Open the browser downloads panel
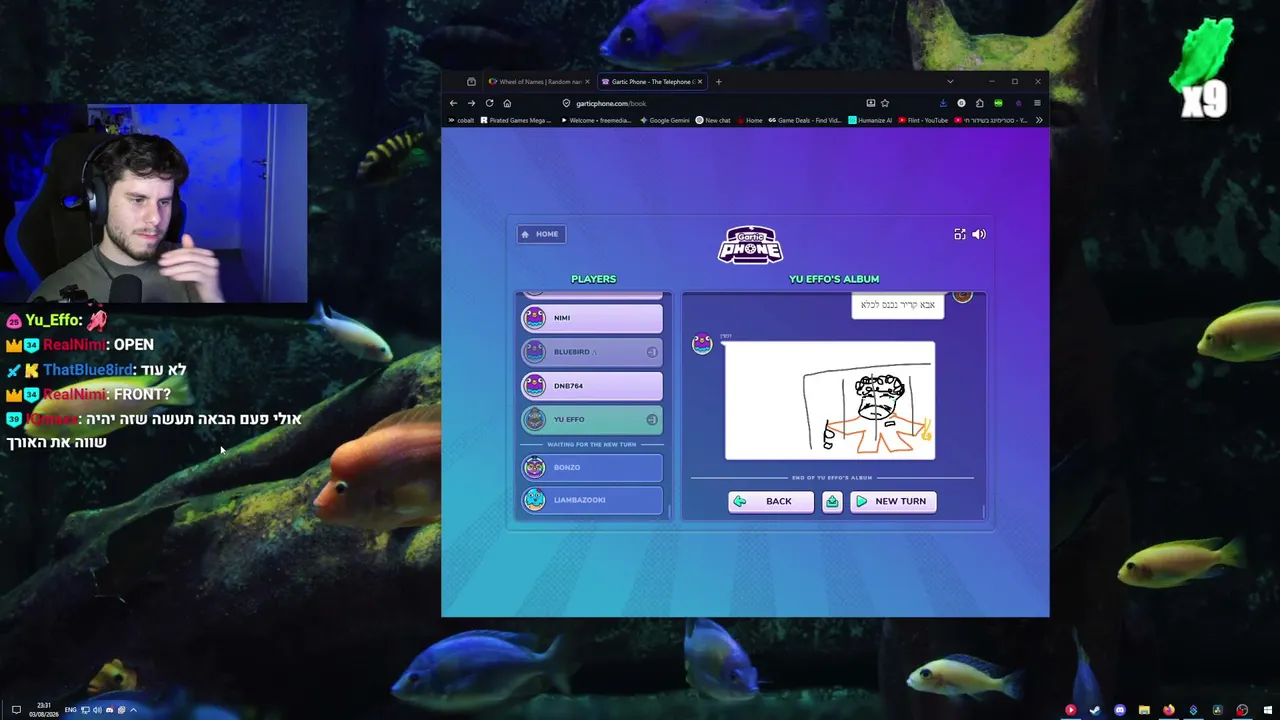Screen dimensions: 1280x720 pos(943,103)
